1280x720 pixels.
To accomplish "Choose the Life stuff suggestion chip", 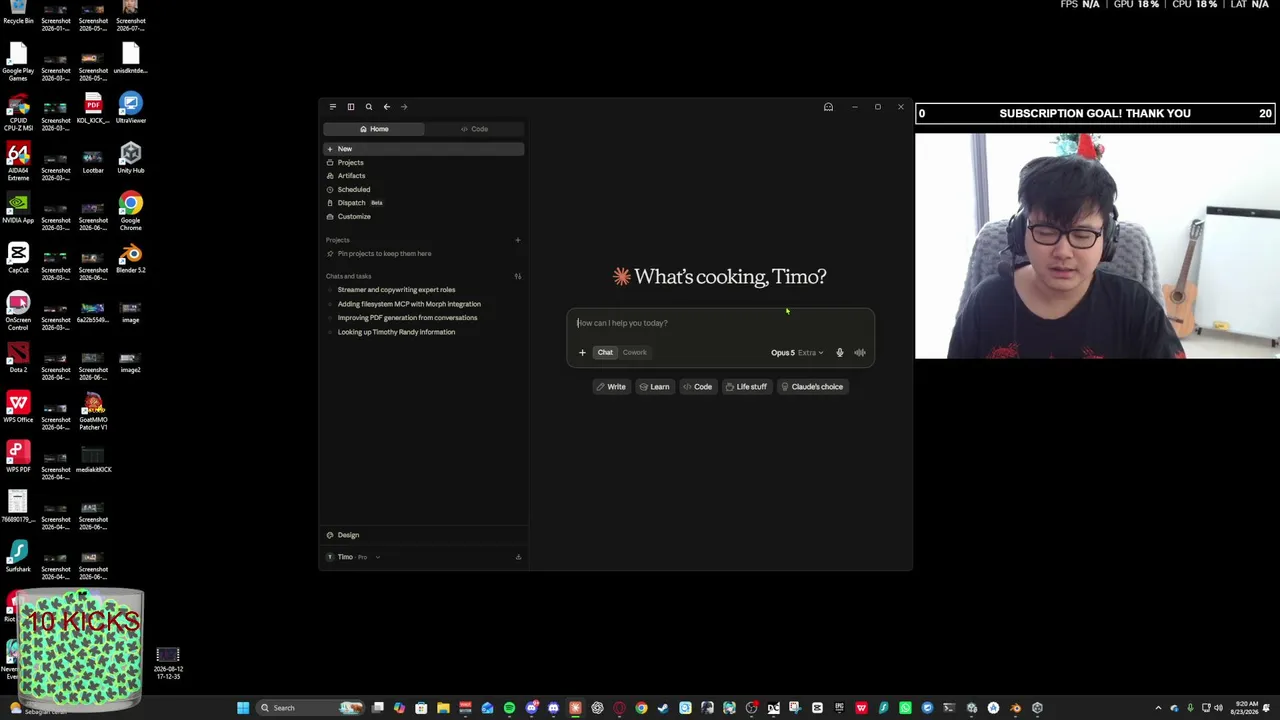I will [746, 387].
